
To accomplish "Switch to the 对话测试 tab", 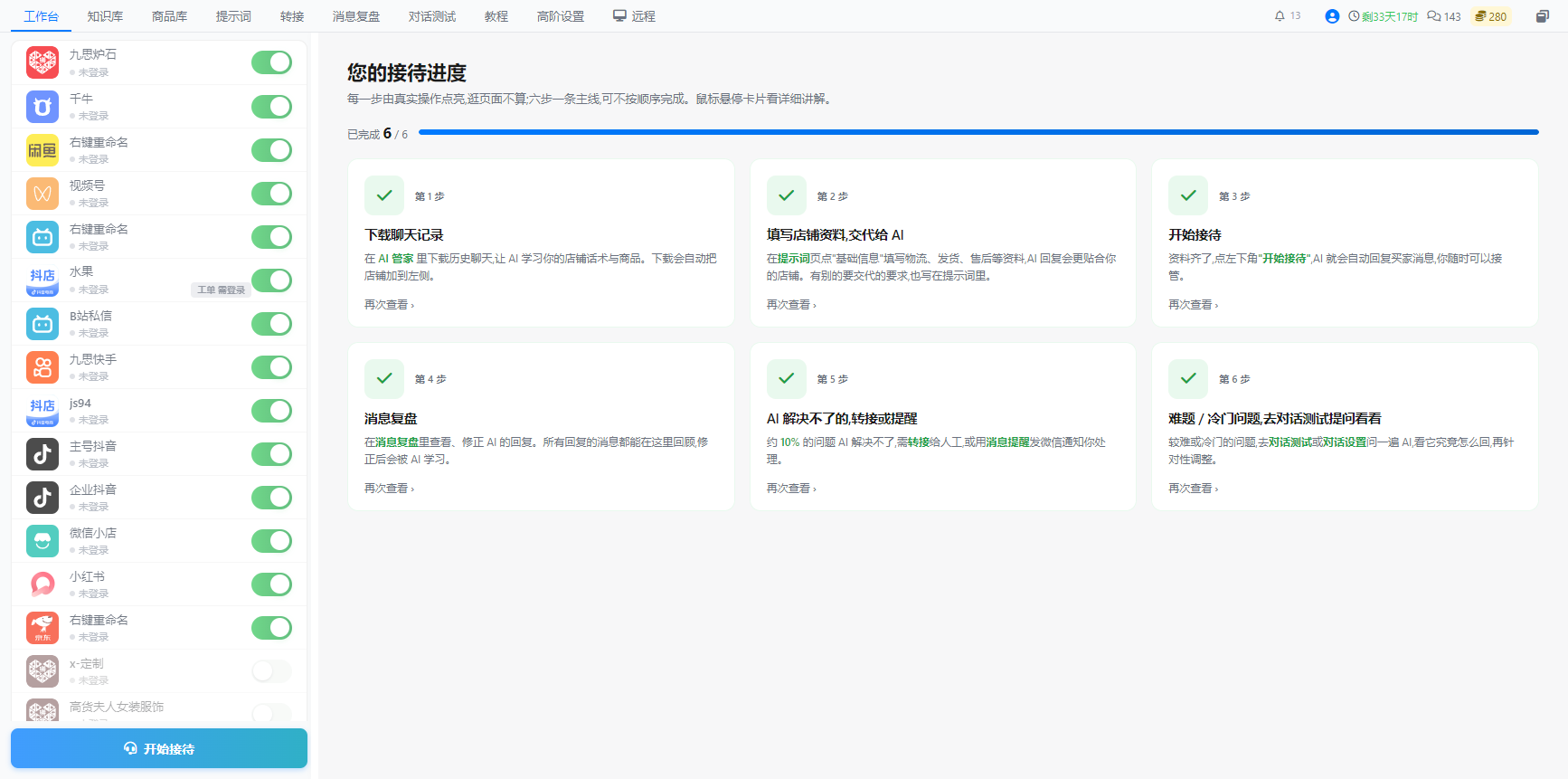I will pos(432,16).
